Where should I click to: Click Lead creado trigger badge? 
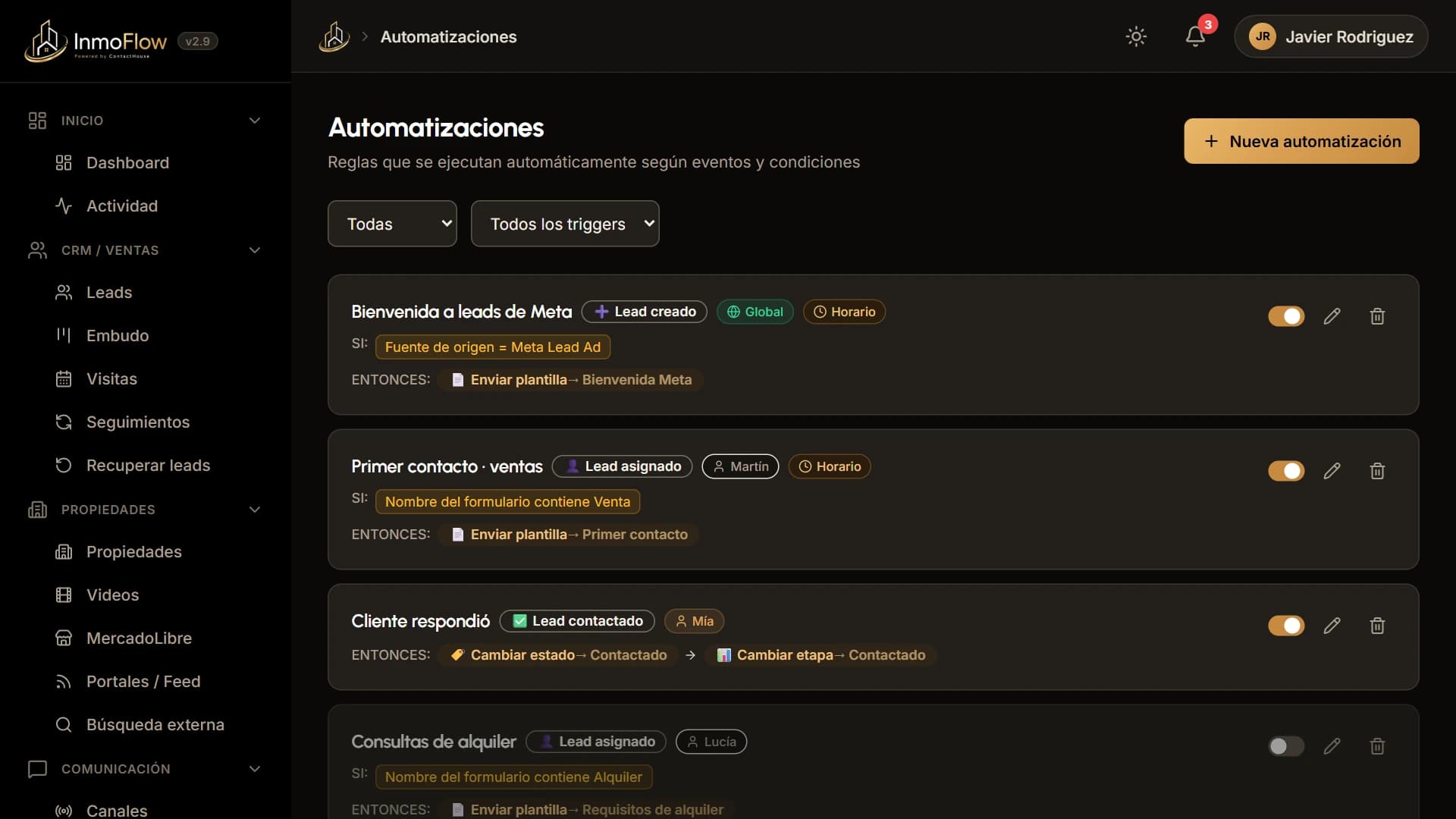[645, 312]
